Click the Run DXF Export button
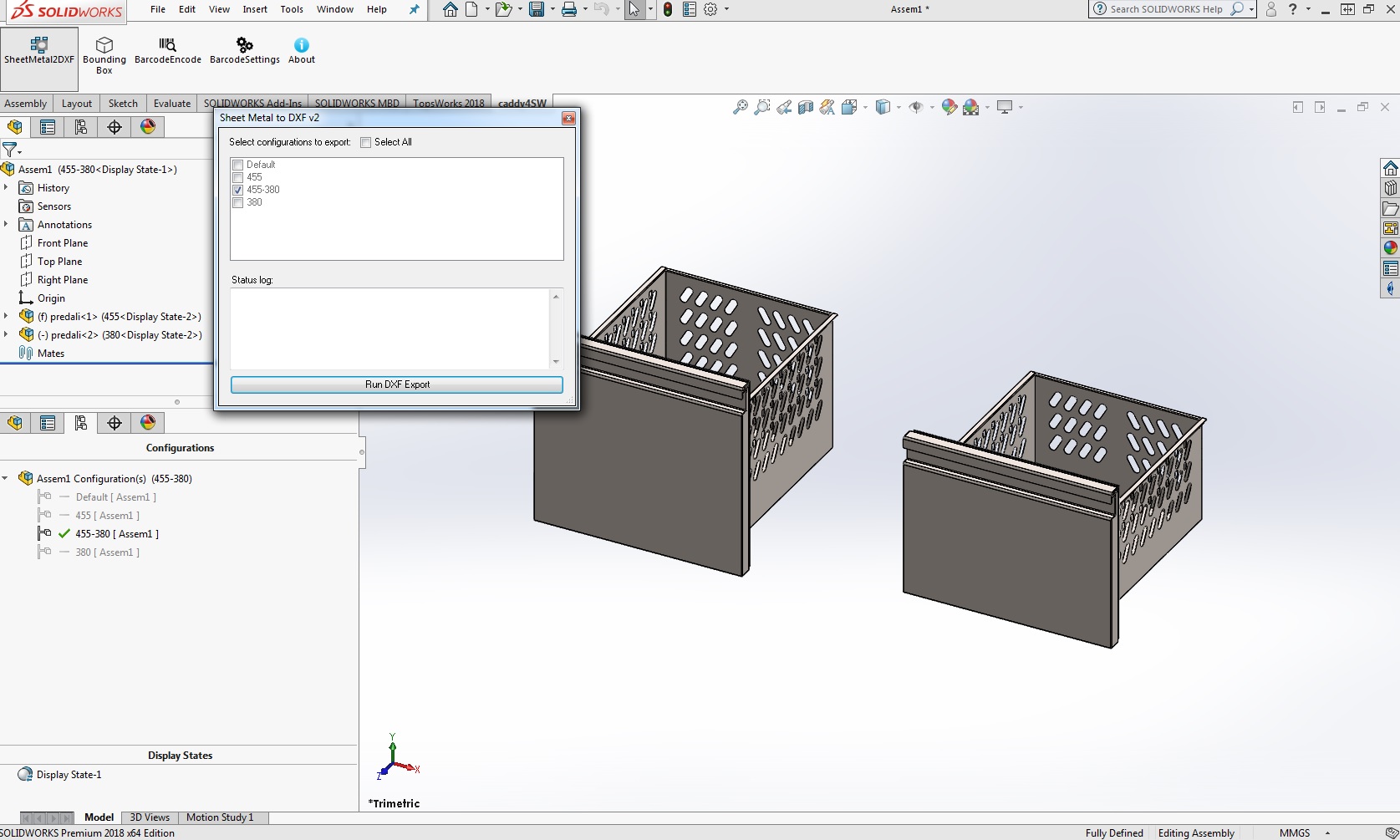This screenshot has height=840, width=1400. 397,384
